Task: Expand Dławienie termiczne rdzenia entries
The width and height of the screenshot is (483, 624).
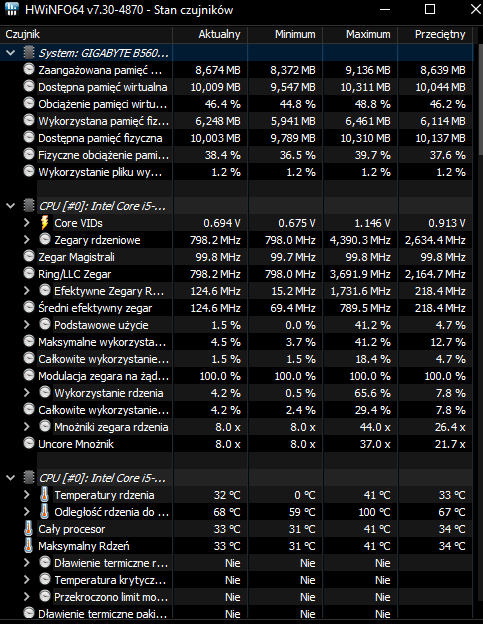Action: tap(27, 563)
